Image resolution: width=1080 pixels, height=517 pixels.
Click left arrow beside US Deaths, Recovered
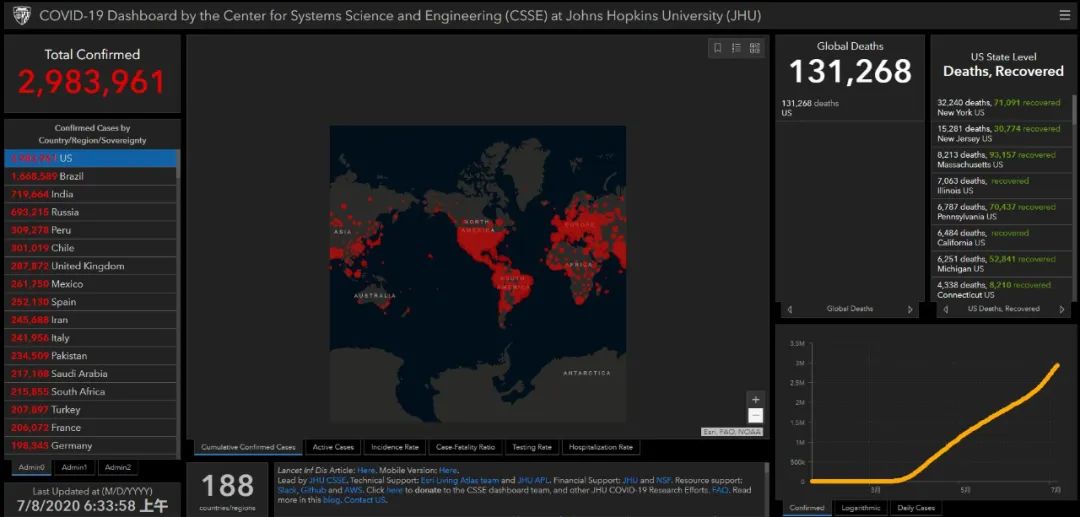click(945, 309)
